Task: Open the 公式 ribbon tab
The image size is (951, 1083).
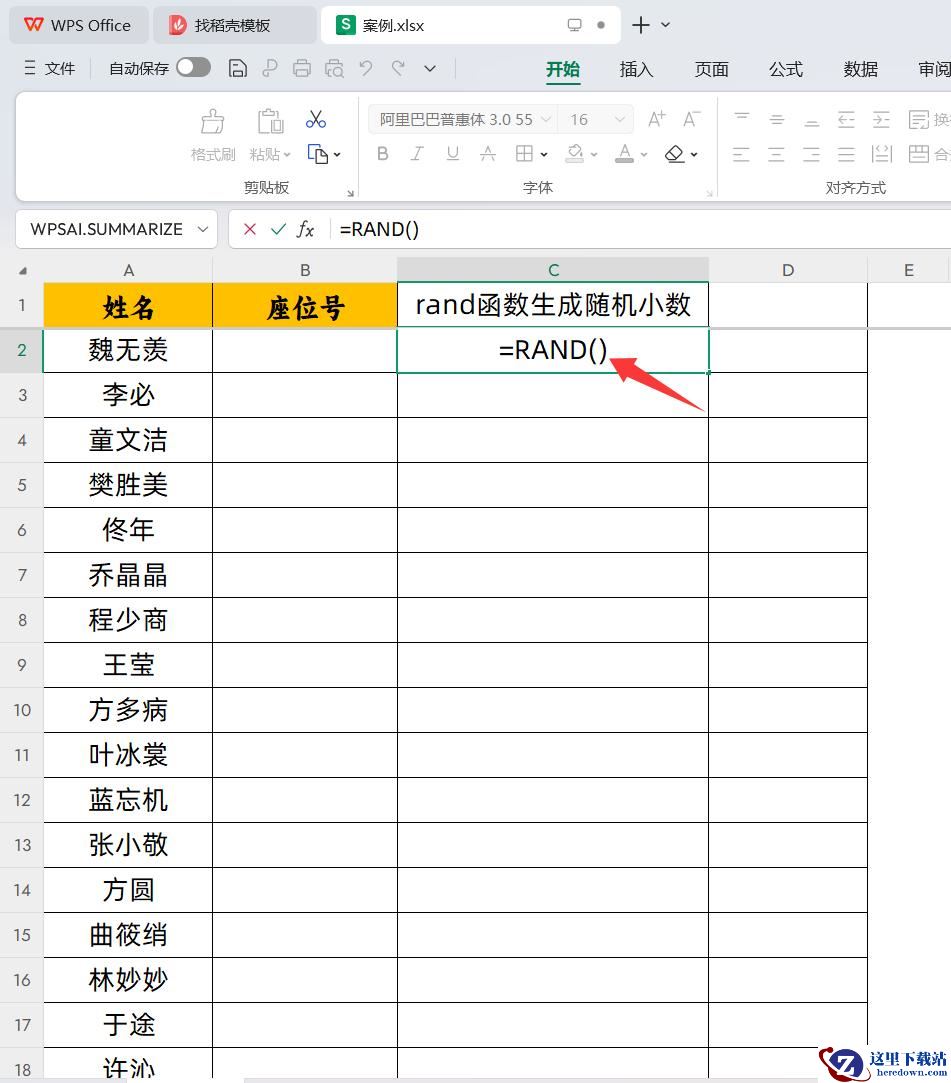Action: [x=785, y=69]
